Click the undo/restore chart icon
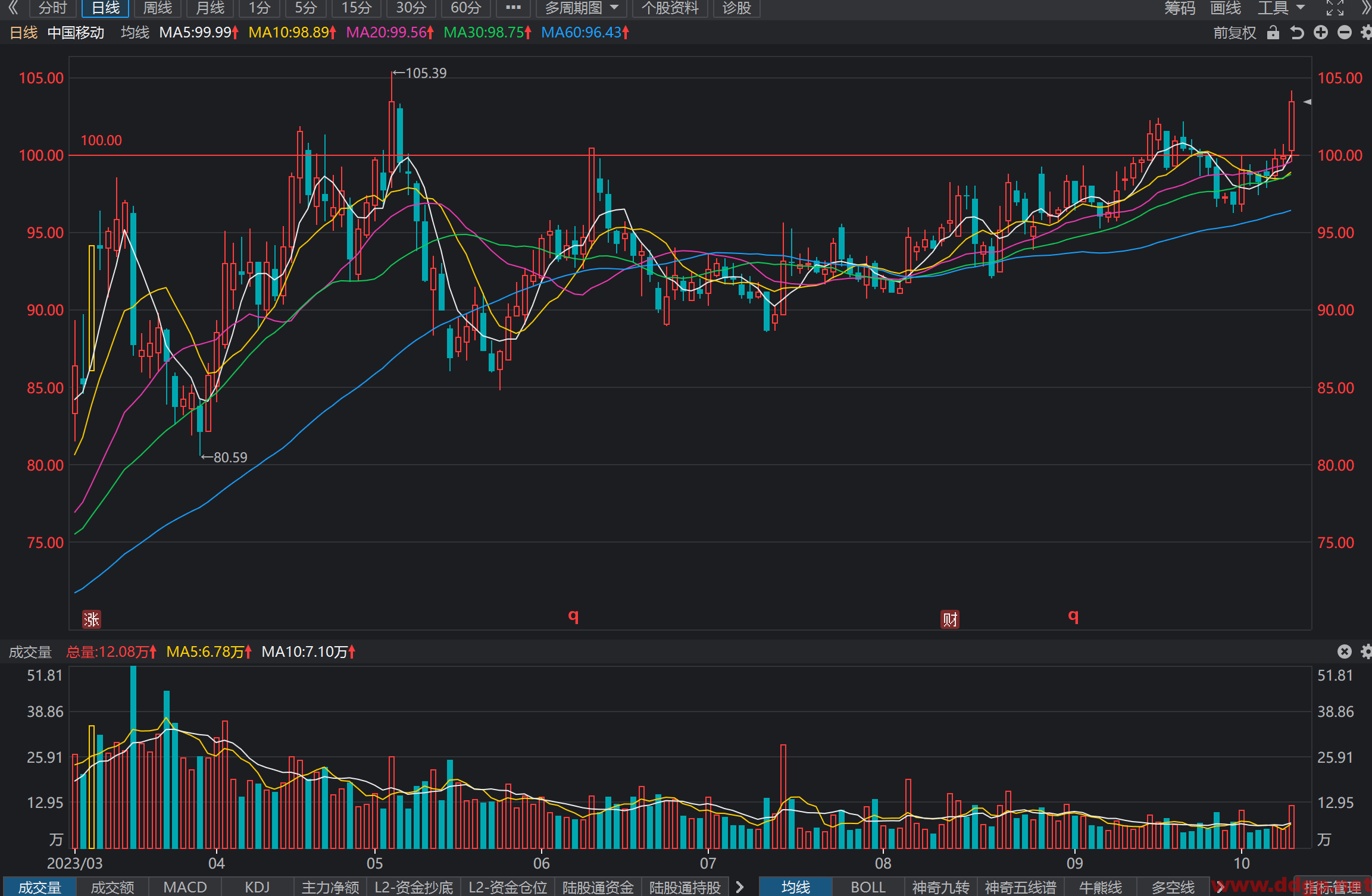Image resolution: width=1372 pixels, height=896 pixels. coord(1296,33)
